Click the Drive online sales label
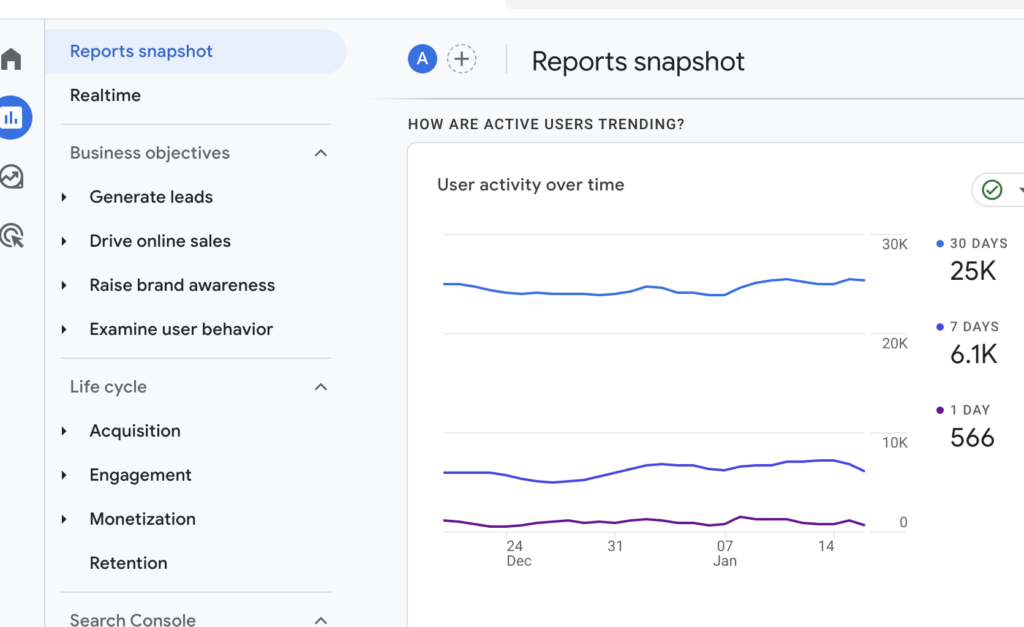Viewport: 1024px width, 627px height. [x=160, y=241]
